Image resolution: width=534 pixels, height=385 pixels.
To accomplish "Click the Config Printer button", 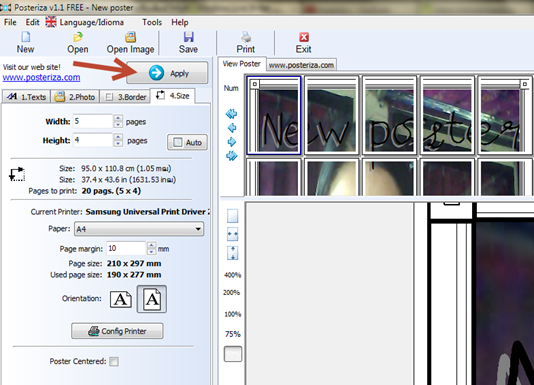I will pos(117,331).
